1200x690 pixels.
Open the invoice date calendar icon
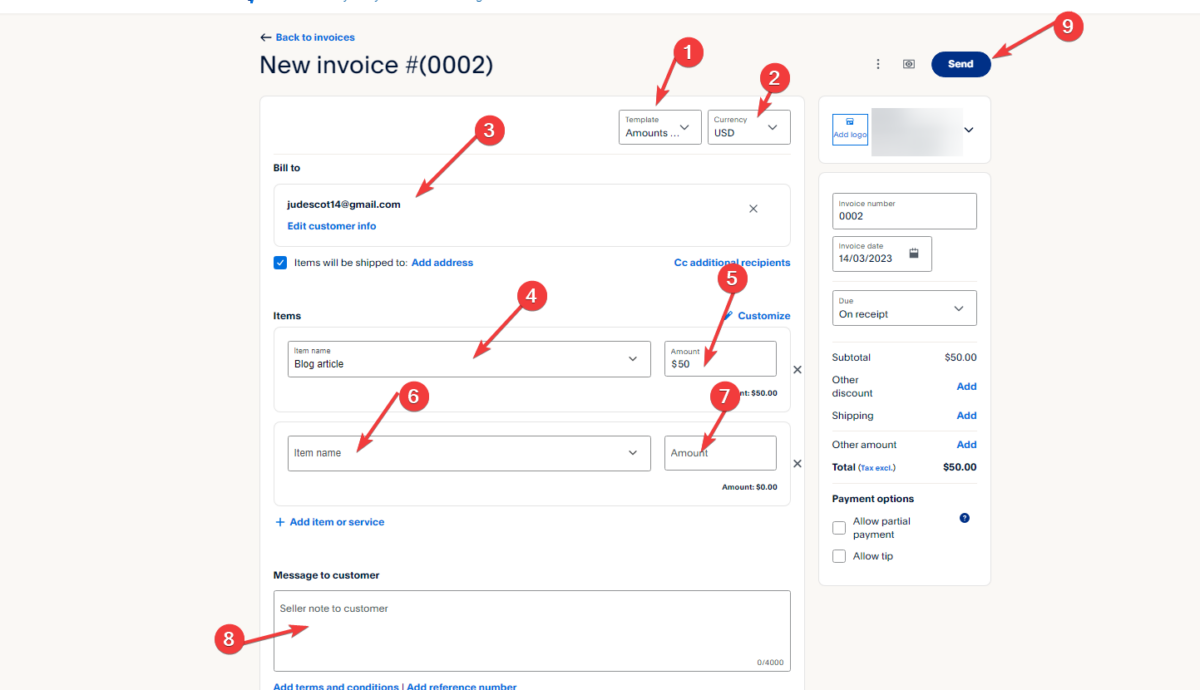pyautogui.click(x=913, y=253)
